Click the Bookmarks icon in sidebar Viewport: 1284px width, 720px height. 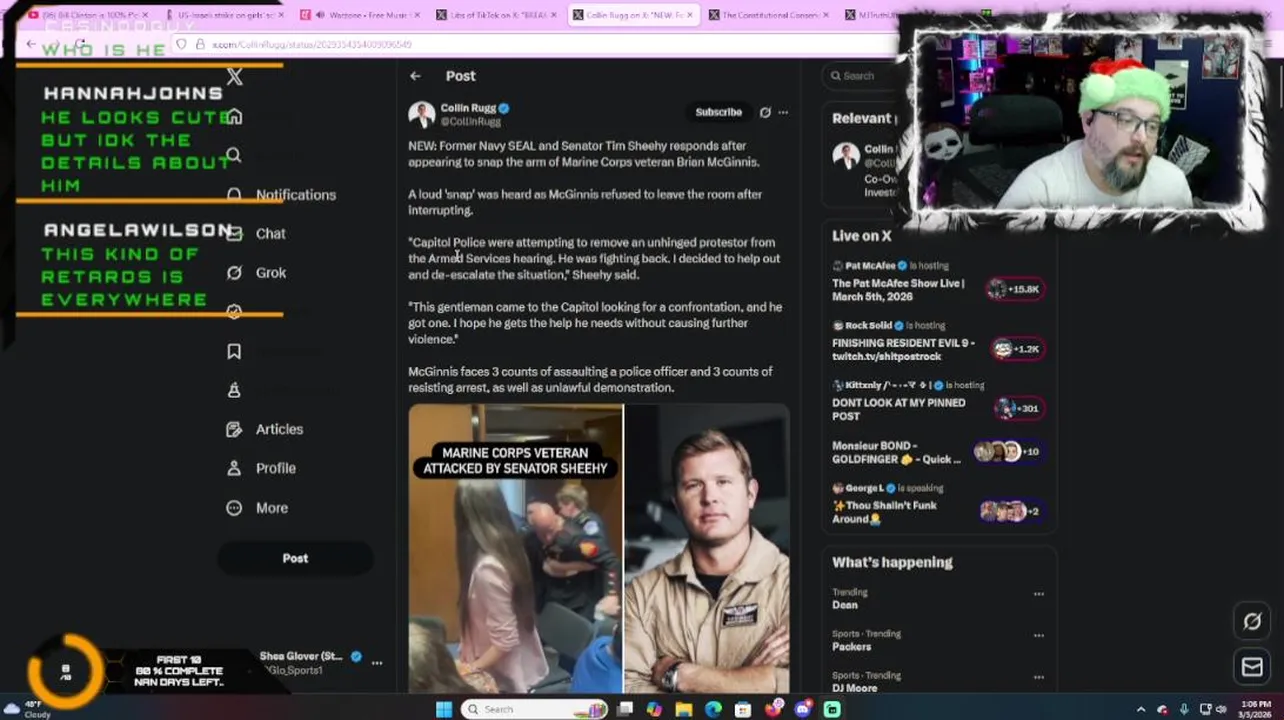point(234,351)
